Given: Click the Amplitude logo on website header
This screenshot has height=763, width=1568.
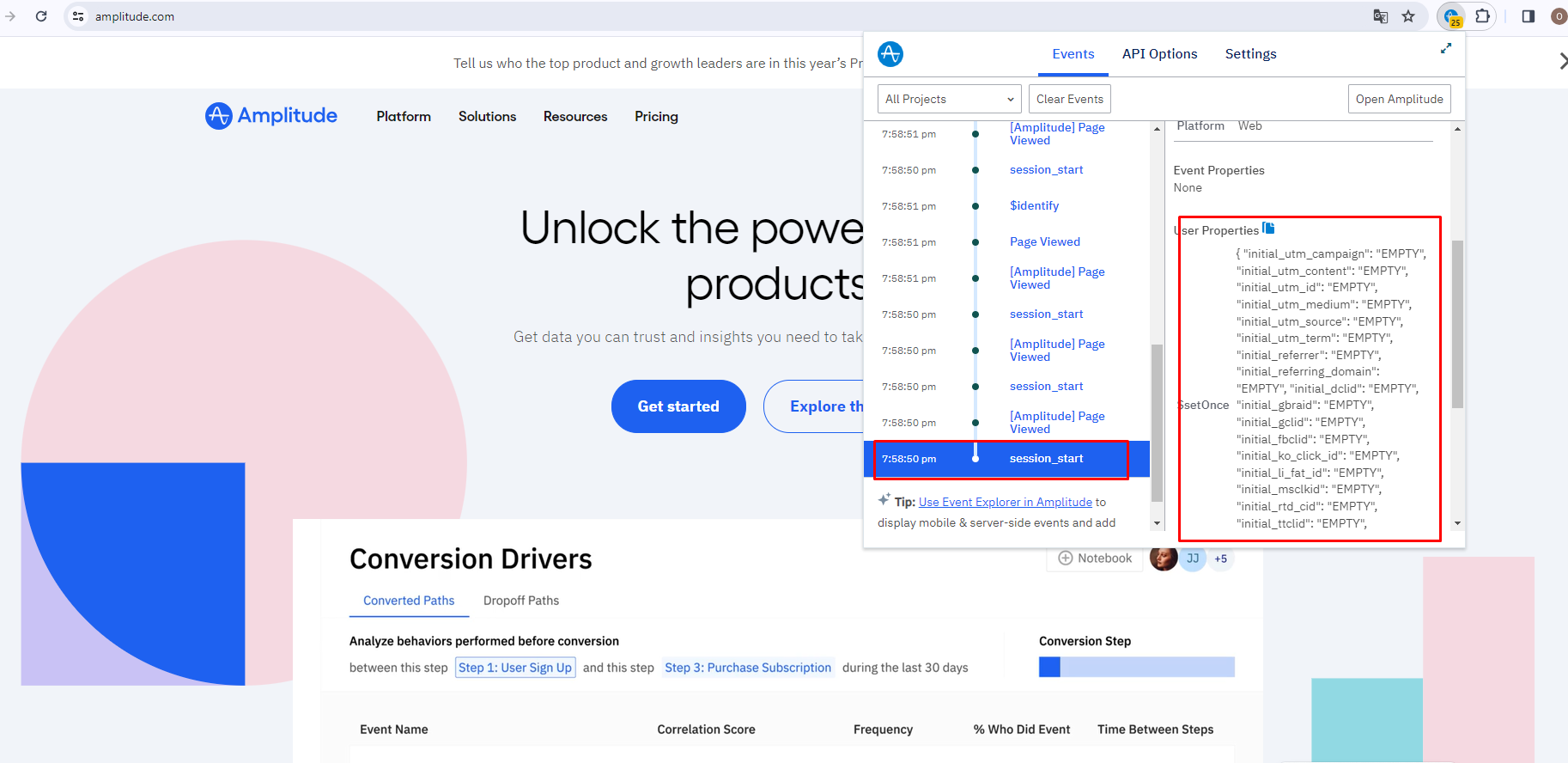Looking at the screenshot, I should click(271, 116).
